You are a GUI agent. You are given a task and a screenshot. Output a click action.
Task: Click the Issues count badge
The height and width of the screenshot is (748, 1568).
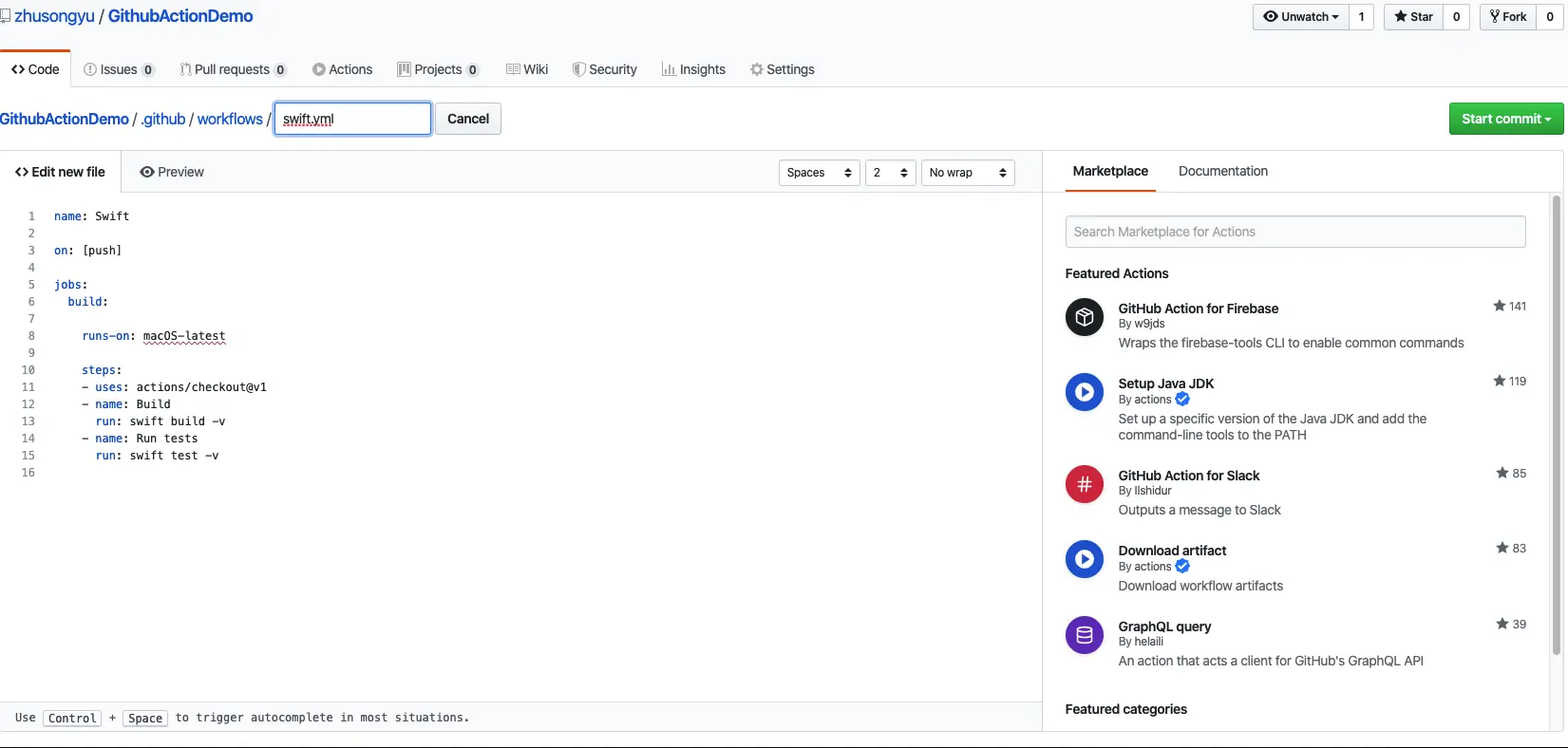click(x=148, y=70)
